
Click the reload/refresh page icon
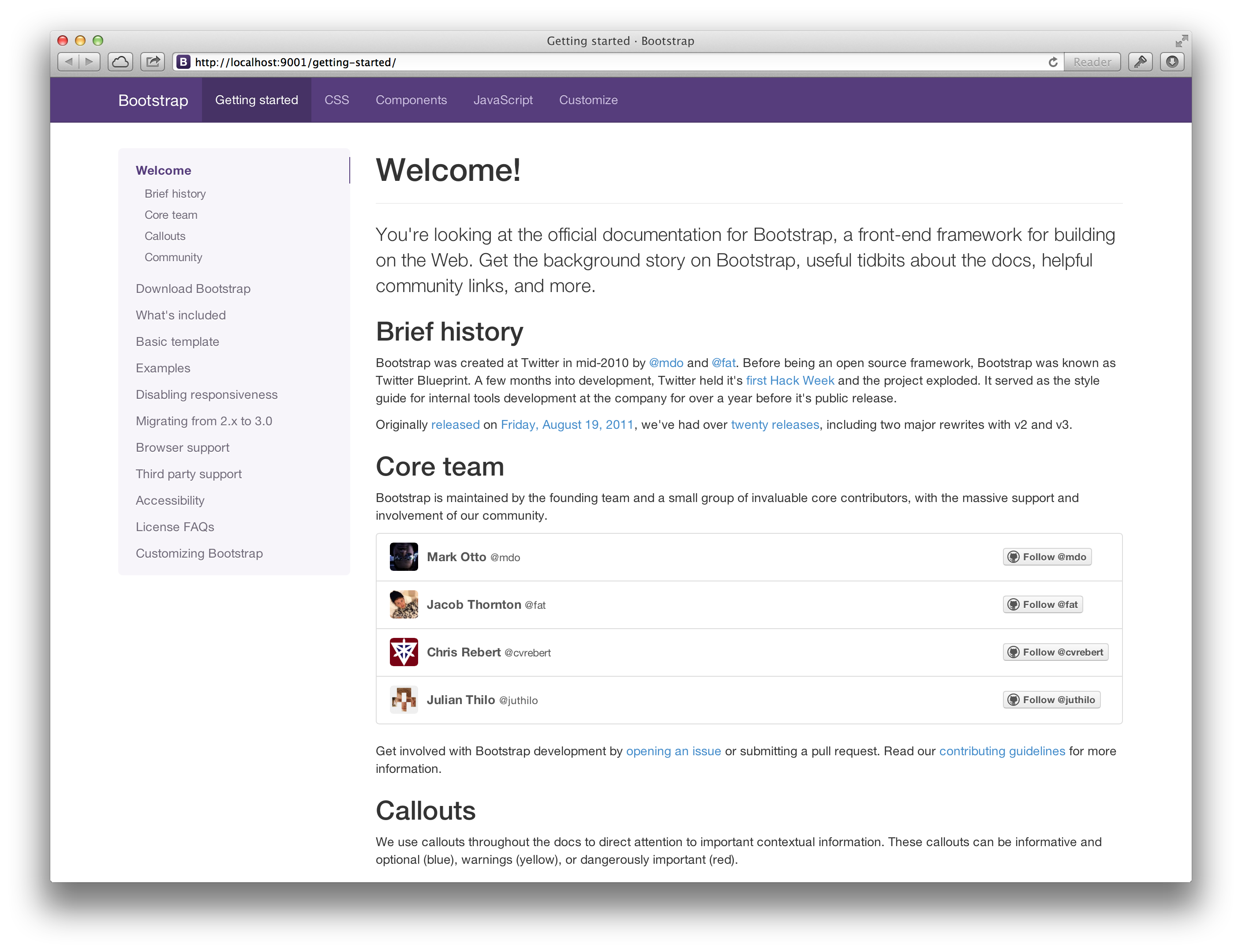1051,62
